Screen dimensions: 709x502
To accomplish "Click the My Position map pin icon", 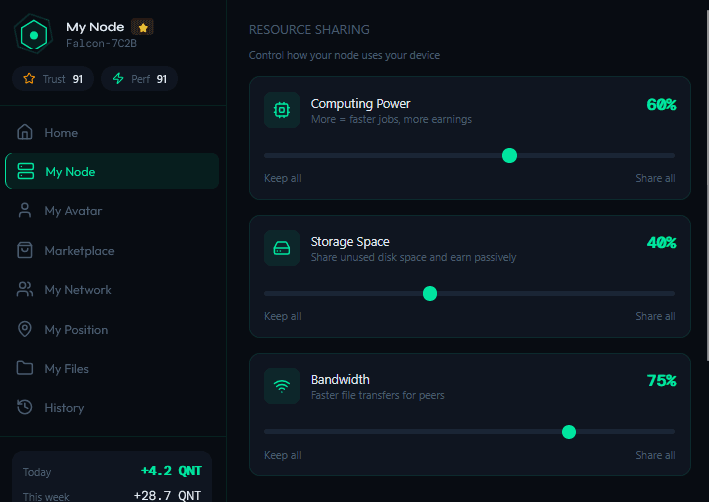I will [25, 329].
